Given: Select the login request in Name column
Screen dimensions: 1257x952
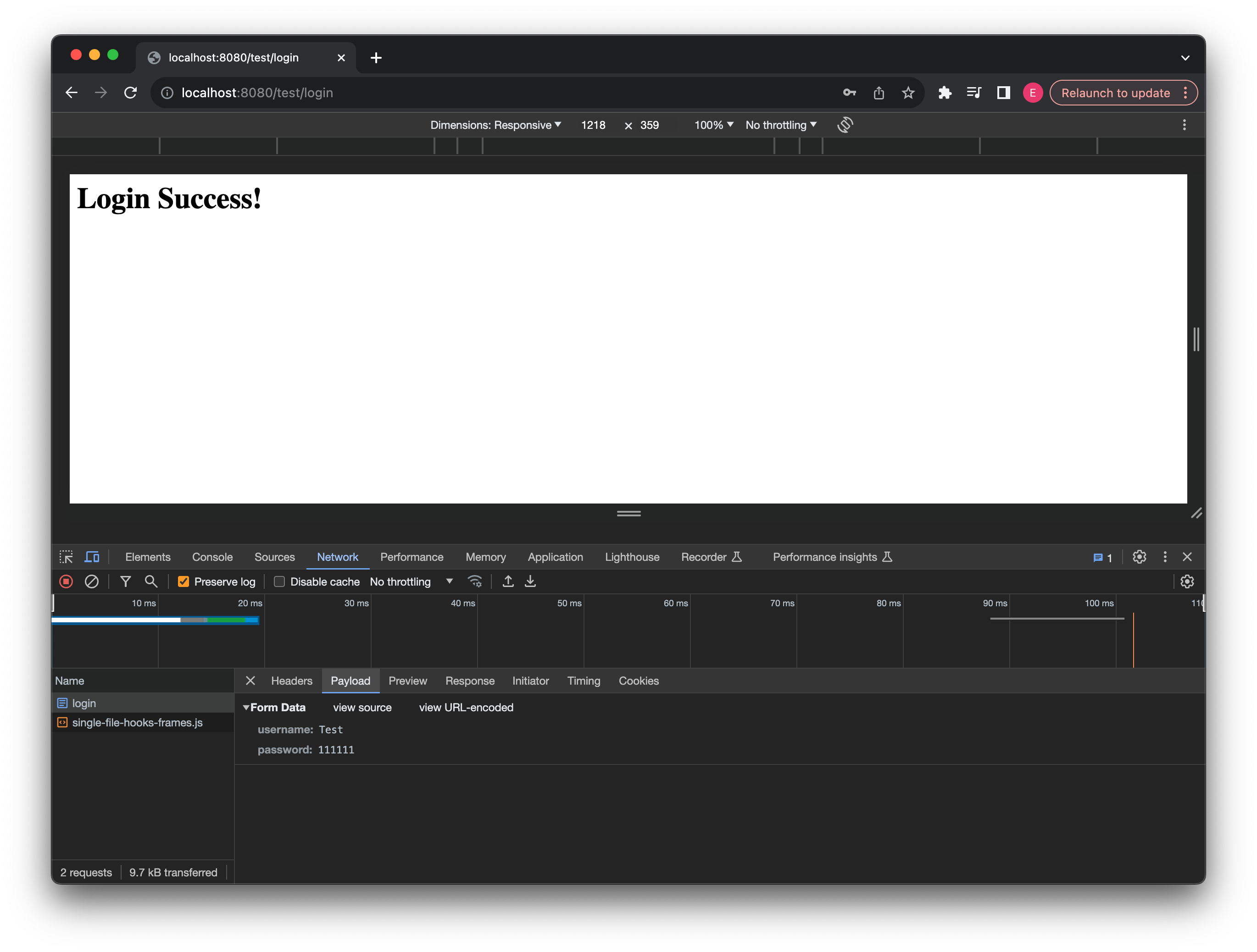Looking at the screenshot, I should 84,702.
